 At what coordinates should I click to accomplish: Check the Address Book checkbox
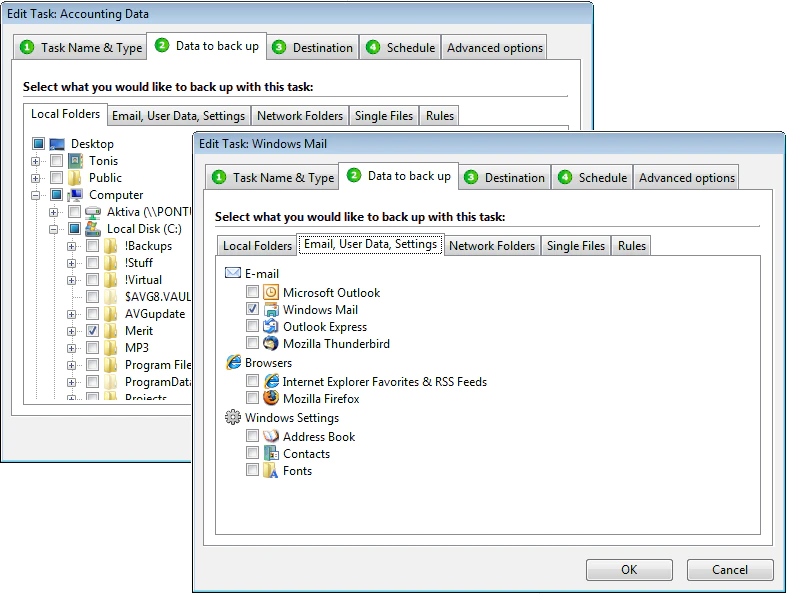(252, 436)
